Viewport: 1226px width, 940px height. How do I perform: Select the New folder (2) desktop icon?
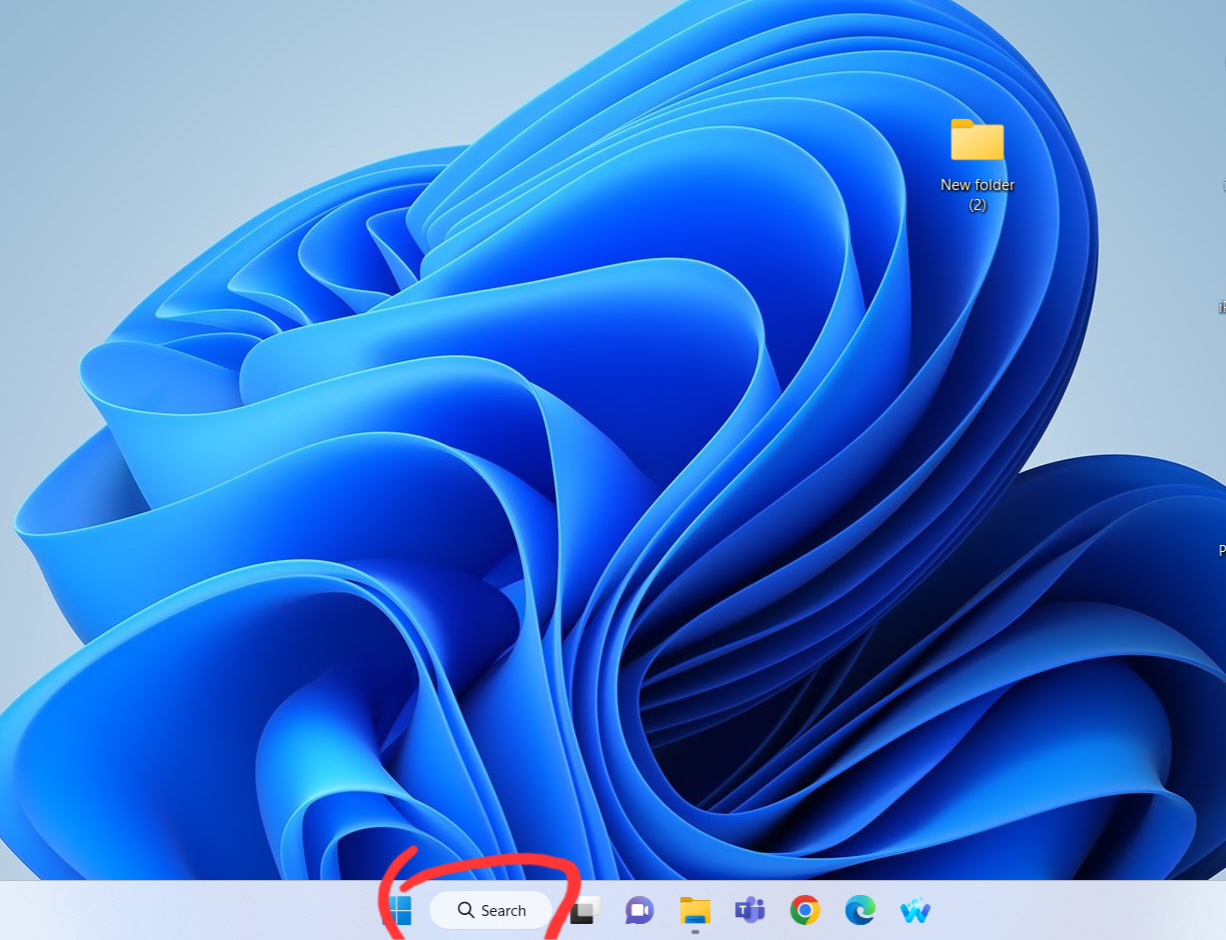click(977, 141)
